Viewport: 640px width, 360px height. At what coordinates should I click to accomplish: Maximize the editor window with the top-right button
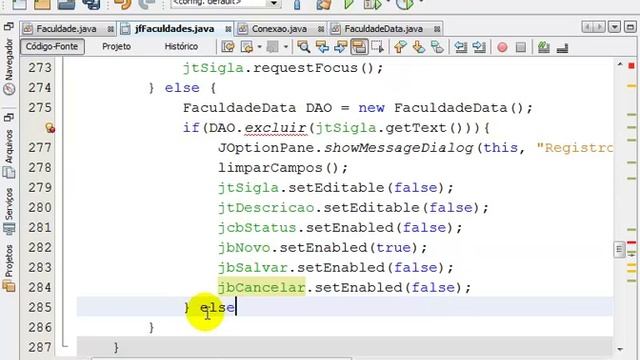pos(630,27)
